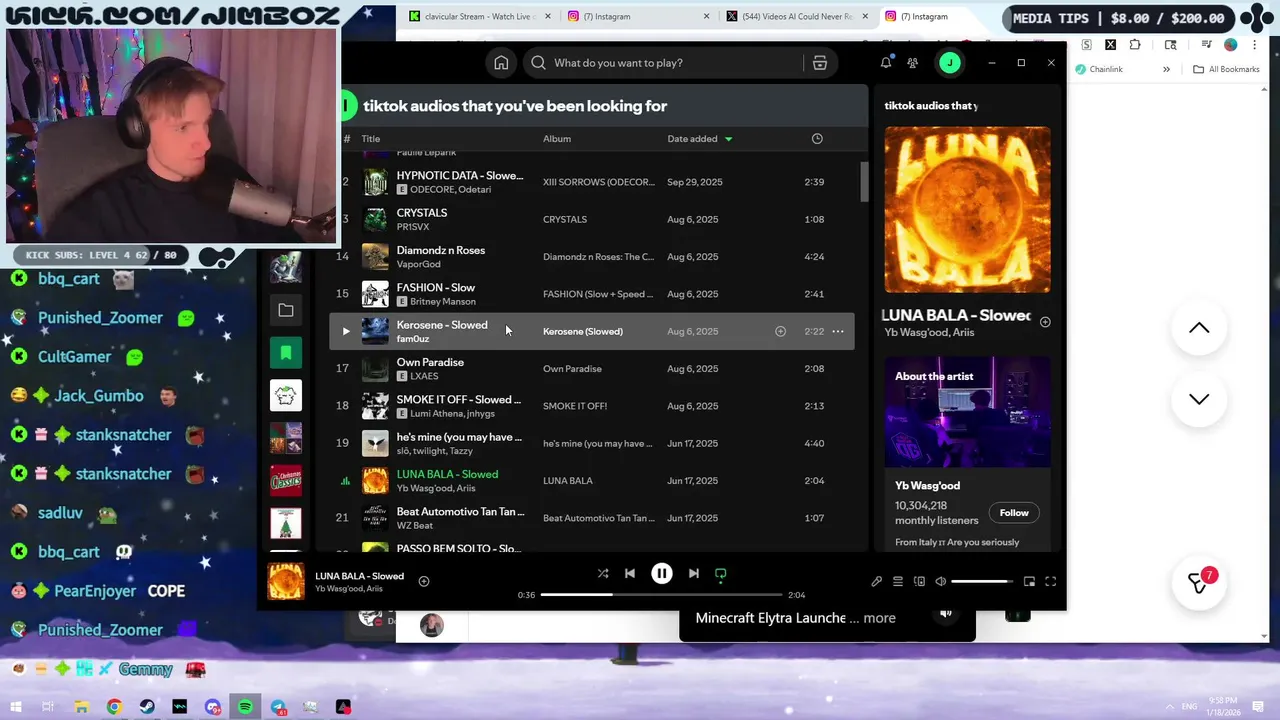The width and height of the screenshot is (1280, 720).
Task: Open the green J profile avatar
Action: point(950,63)
